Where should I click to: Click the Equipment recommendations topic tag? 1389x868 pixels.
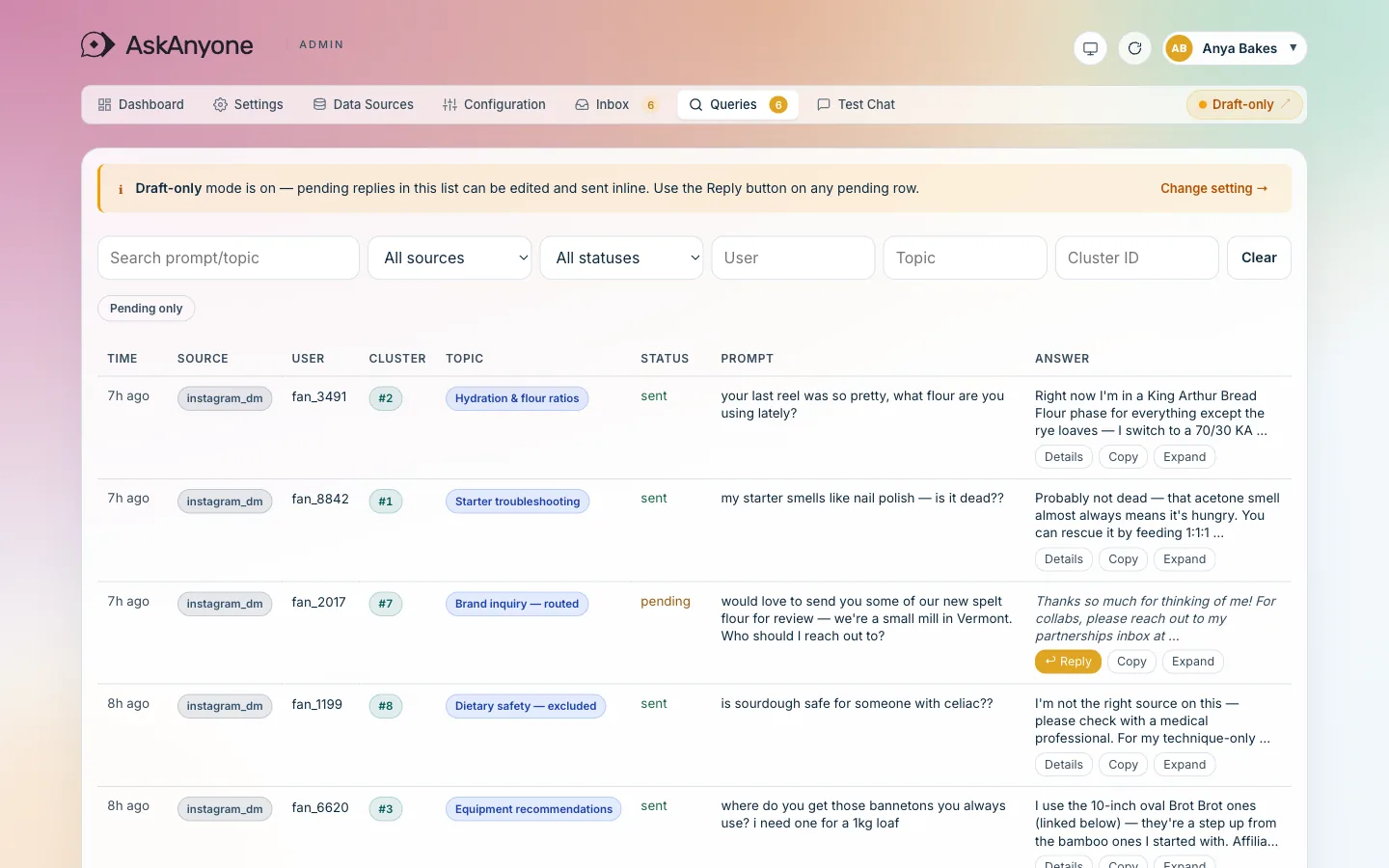click(533, 809)
